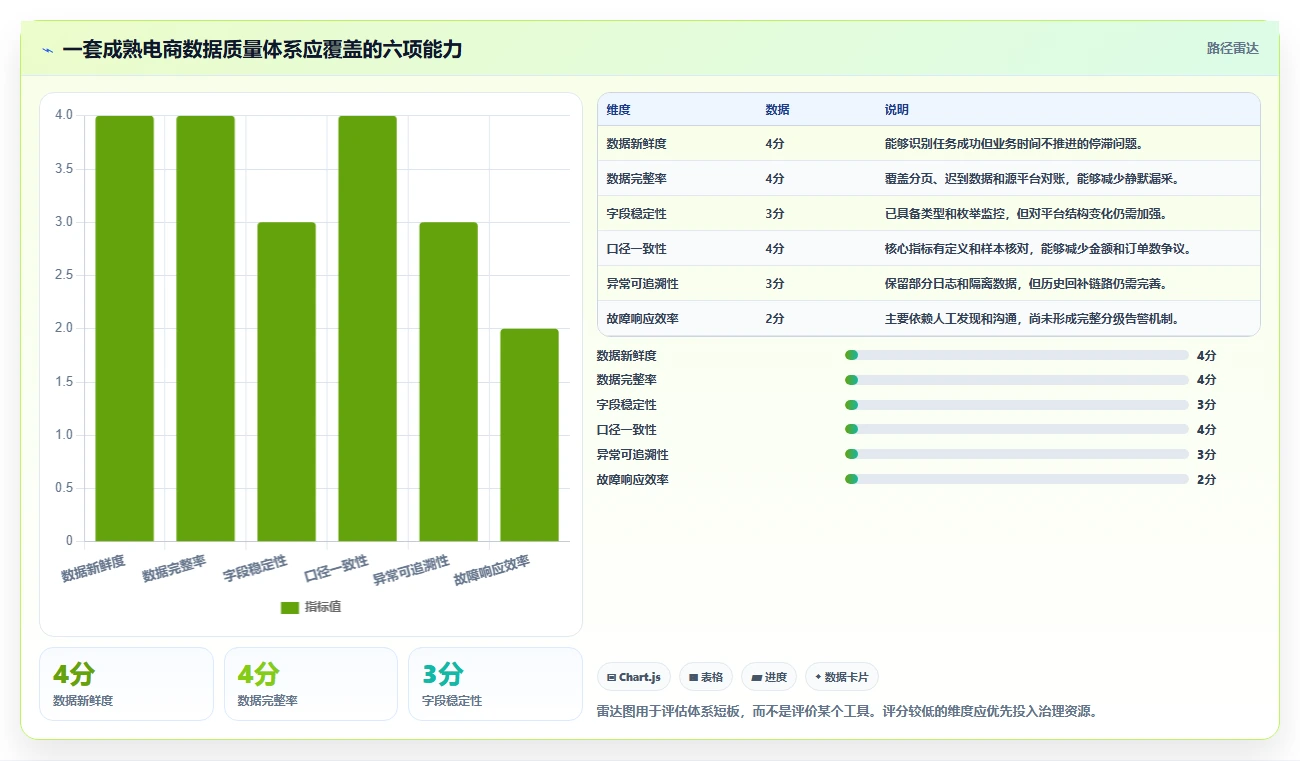Click the 数据新鲜度 bar in chart
The width and height of the screenshot is (1300, 761).
pos(125,328)
